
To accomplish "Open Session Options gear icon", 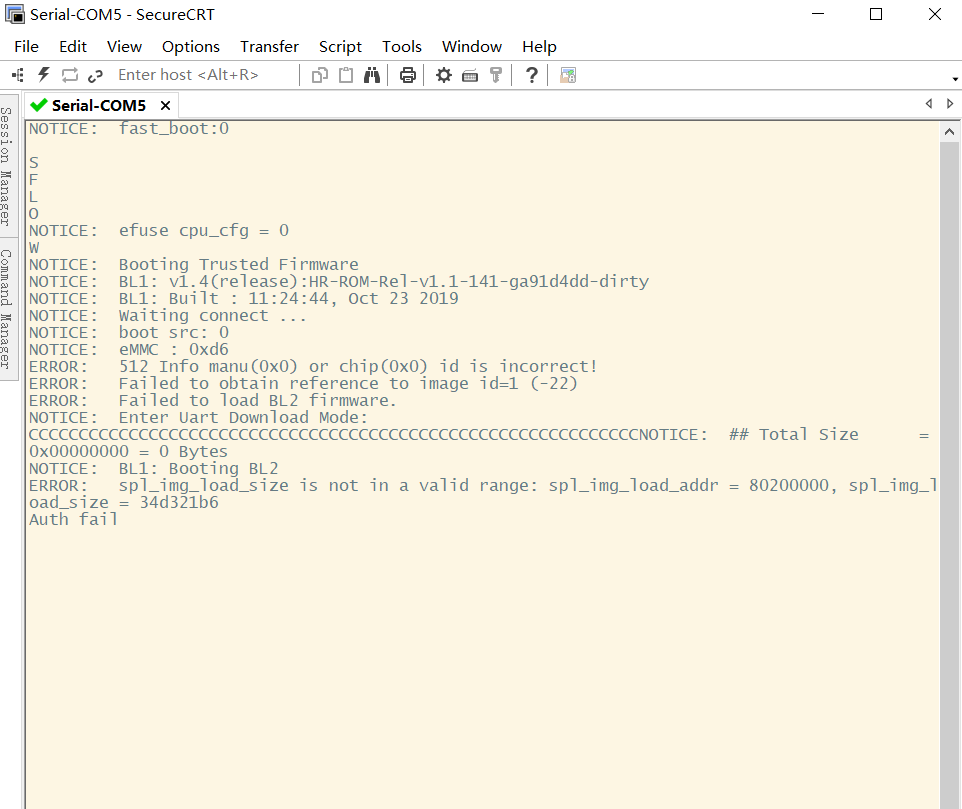I will [444, 75].
